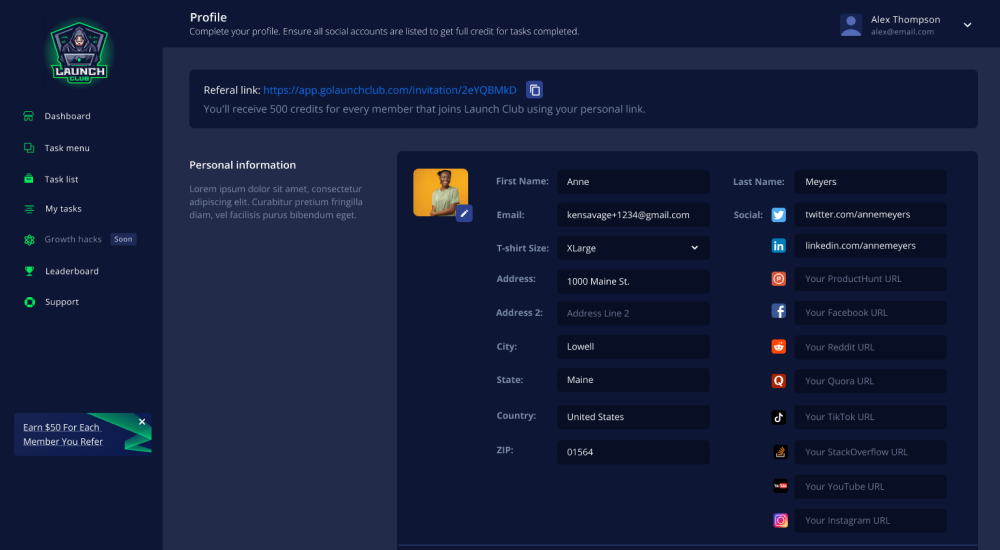The image size is (1000, 550).
Task: Click the Your StackOverflow URL field
Action: (870, 452)
